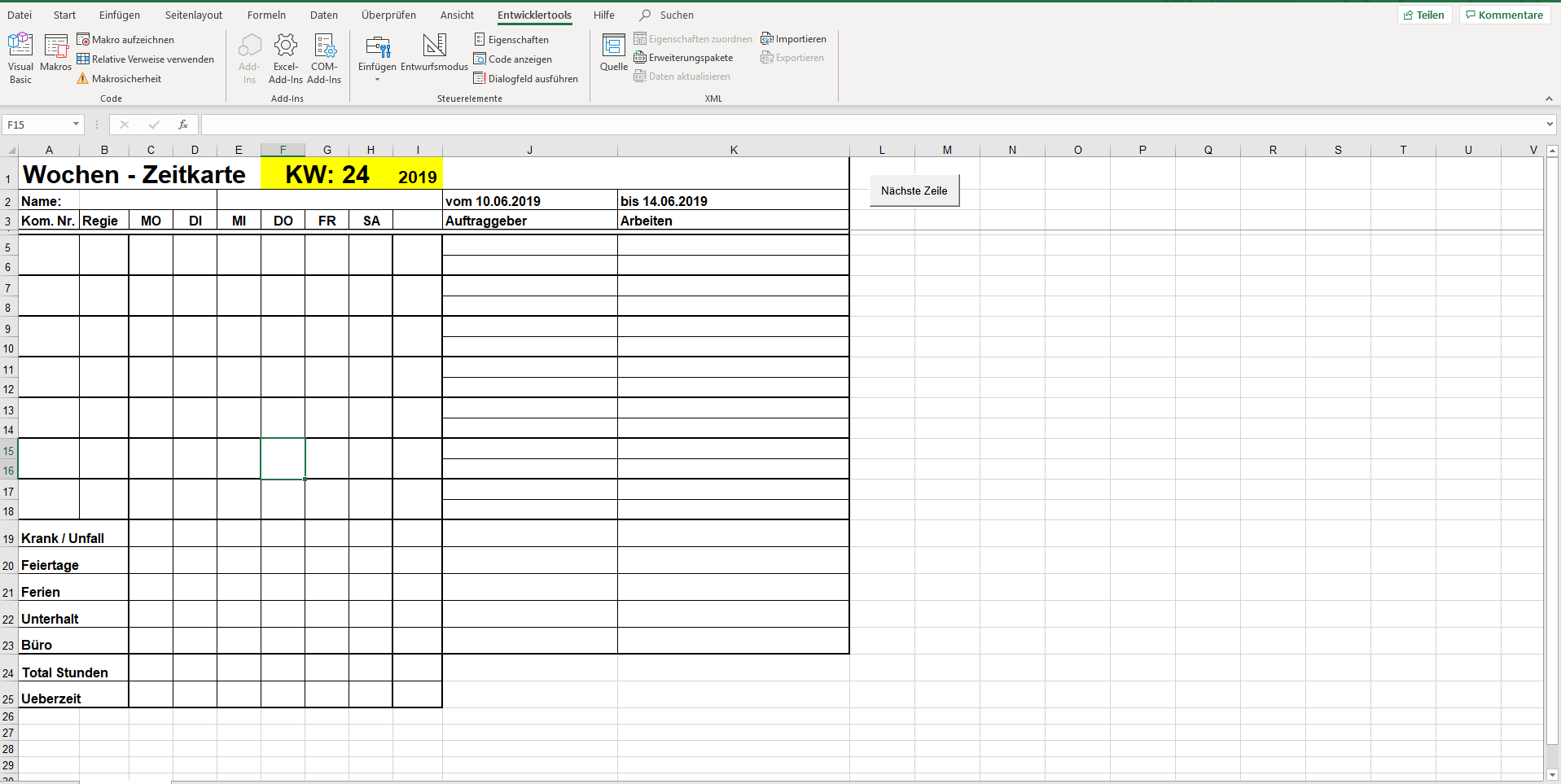Image resolution: width=1561 pixels, height=784 pixels.
Task: Open the Name Box dropdown arrow
Action: click(x=76, y=125)
